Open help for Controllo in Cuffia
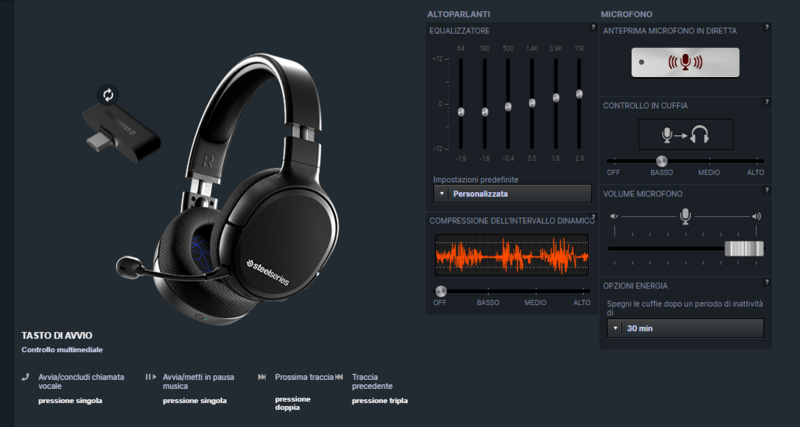This screenshot has width=800, height=427. (766, 102)
